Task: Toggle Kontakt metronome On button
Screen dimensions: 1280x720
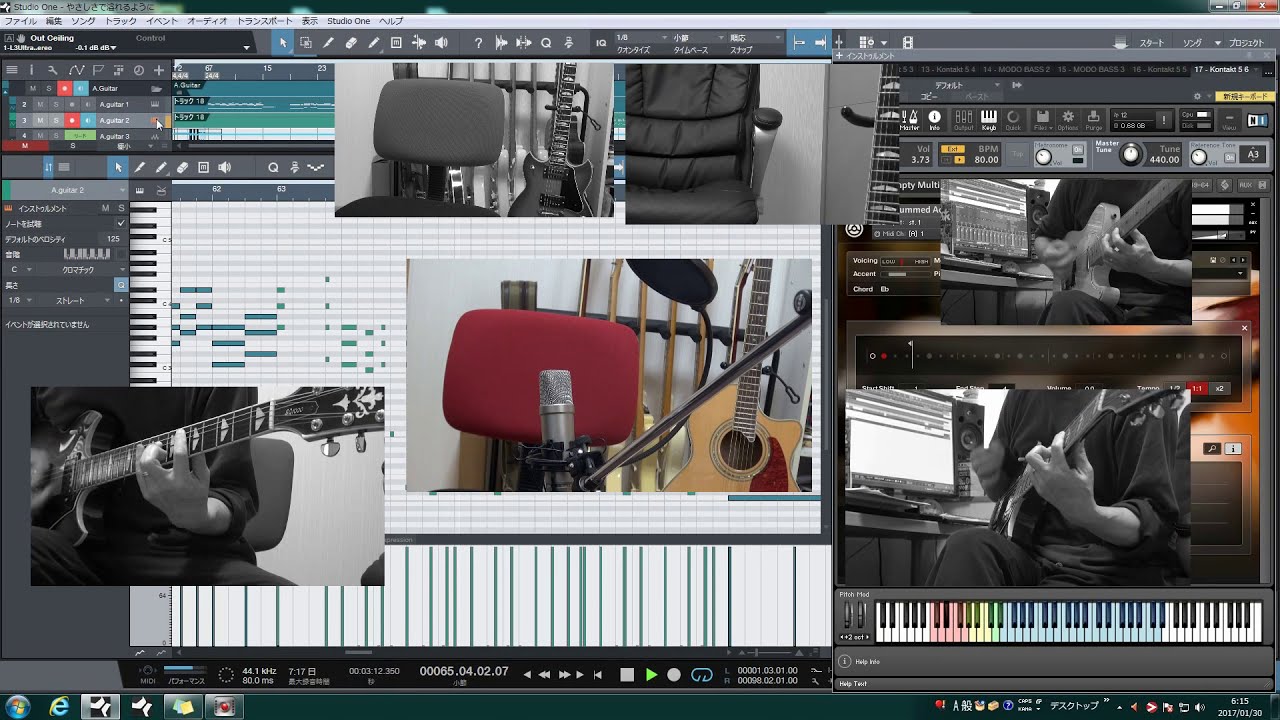Action: (x=1077, y=149)
